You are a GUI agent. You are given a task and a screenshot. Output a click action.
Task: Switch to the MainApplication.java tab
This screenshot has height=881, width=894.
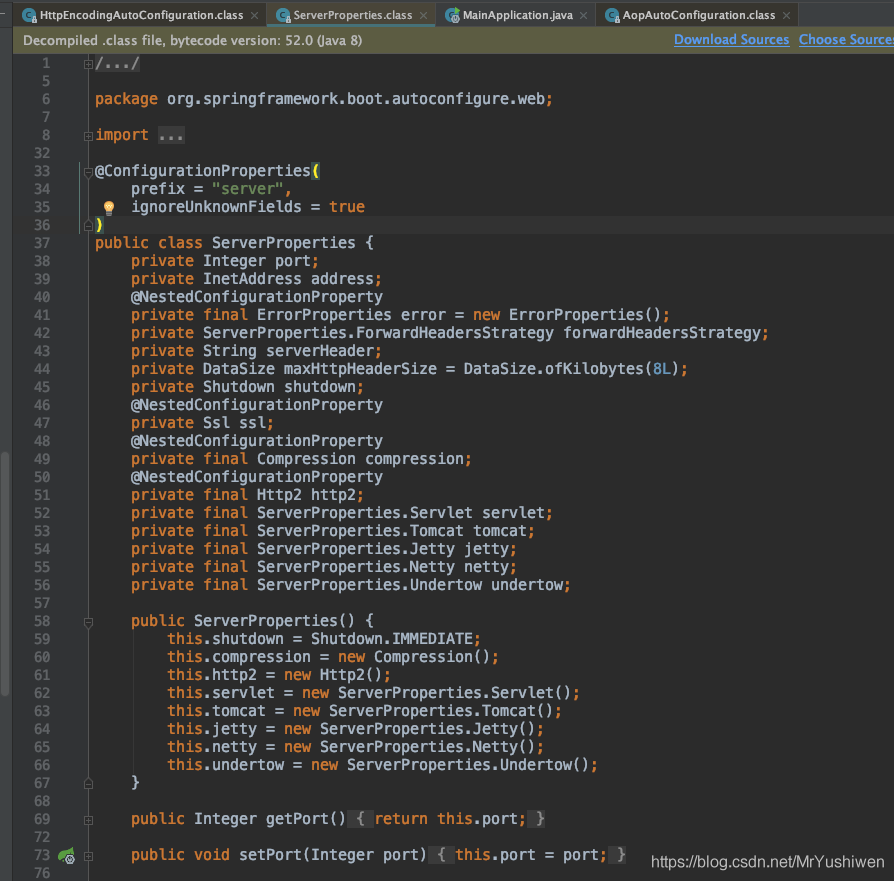(517, 15)
